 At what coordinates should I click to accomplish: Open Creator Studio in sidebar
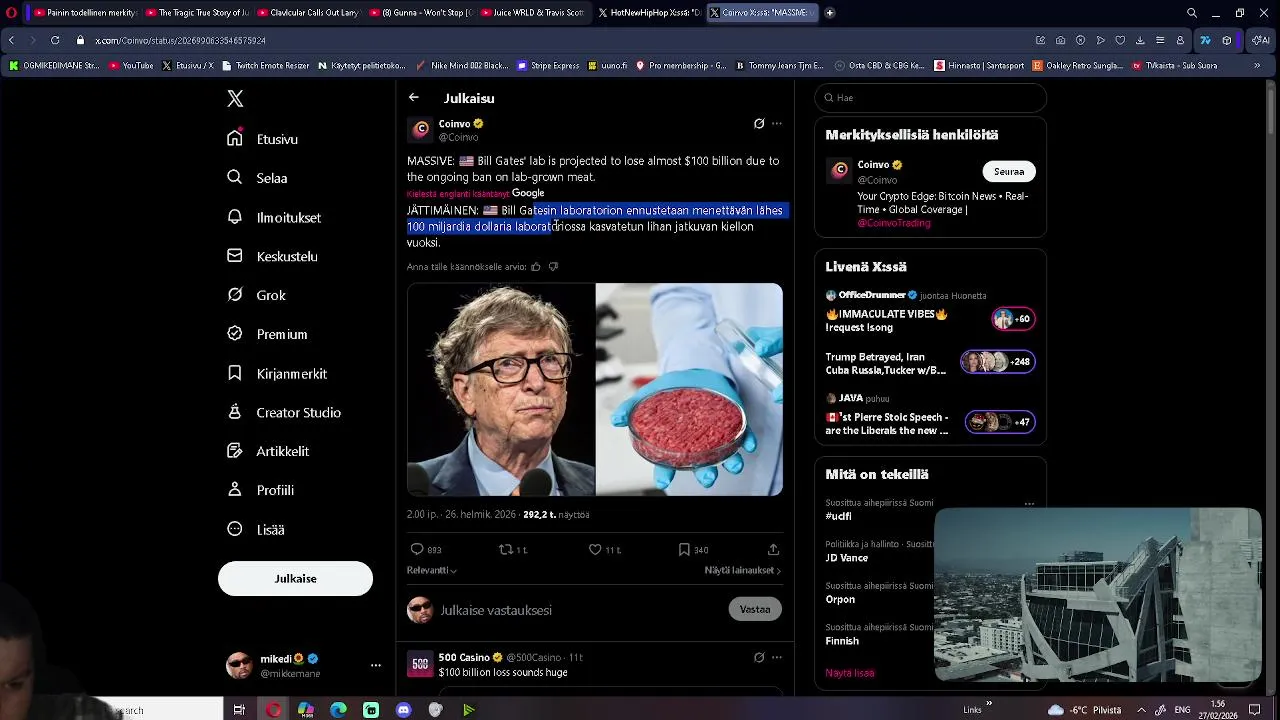(x=285, y=412)
